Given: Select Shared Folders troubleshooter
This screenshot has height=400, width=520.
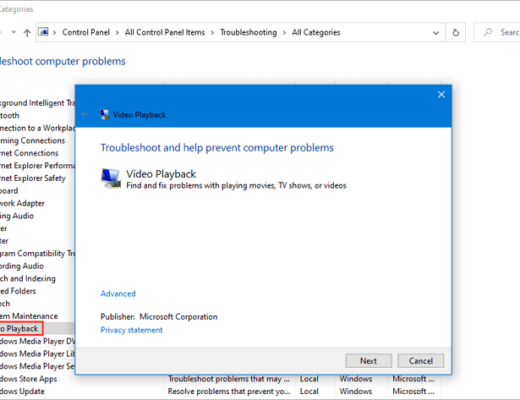Looking at the screenshot, I should (x=18, y=291).
